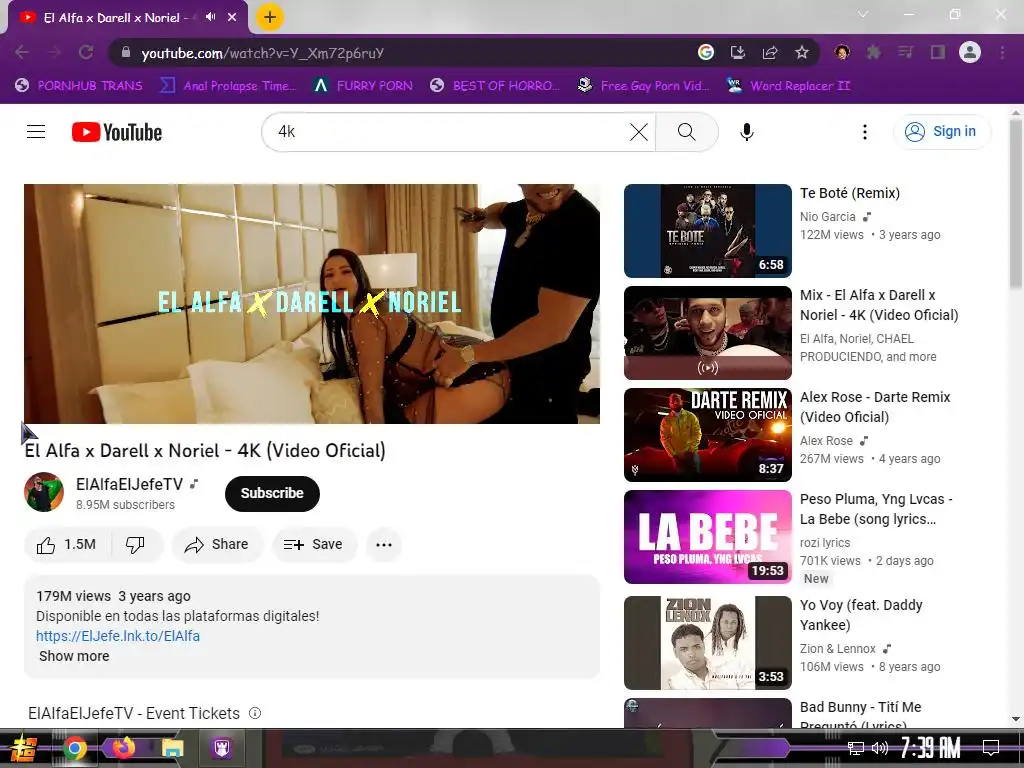The width and height of the screenshot is (1024, 768).
Task: Open tab search chevron
Action: (x=863, y=14)
